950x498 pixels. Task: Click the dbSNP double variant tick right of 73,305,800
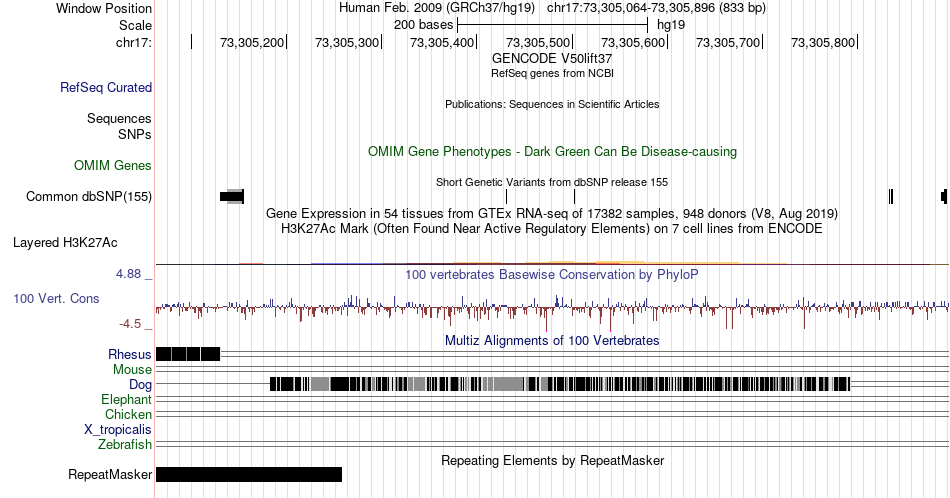891,196
